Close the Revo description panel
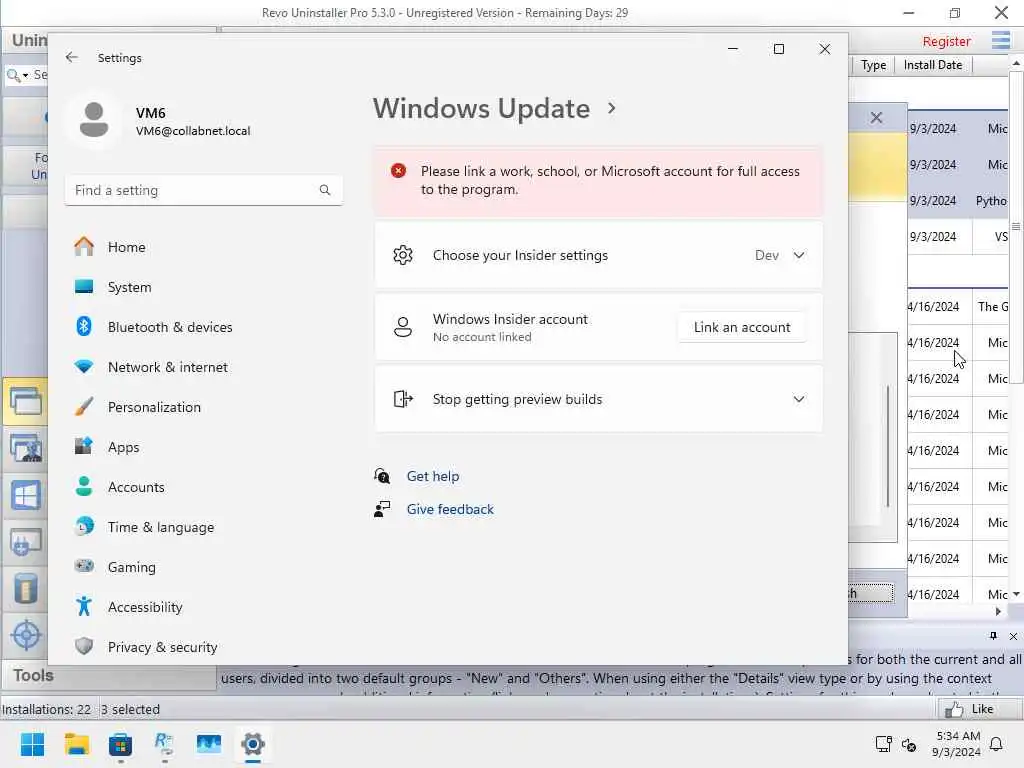 coord(1013,636)
